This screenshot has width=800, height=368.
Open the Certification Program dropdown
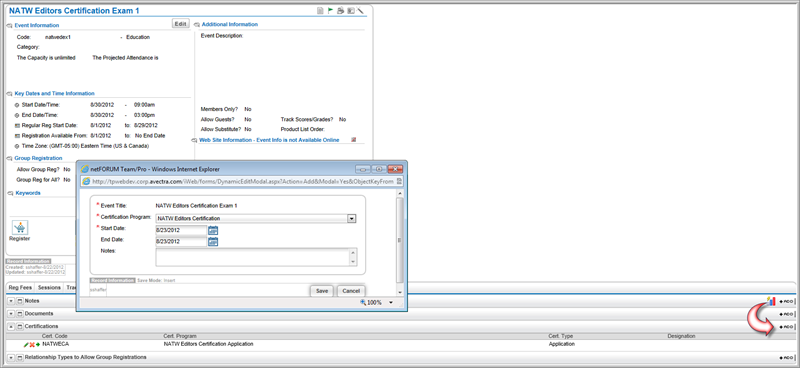[351, 219]
